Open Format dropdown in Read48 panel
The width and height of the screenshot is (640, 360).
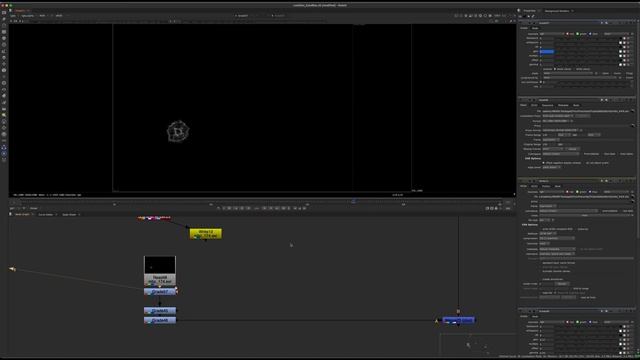click(557, 121)
